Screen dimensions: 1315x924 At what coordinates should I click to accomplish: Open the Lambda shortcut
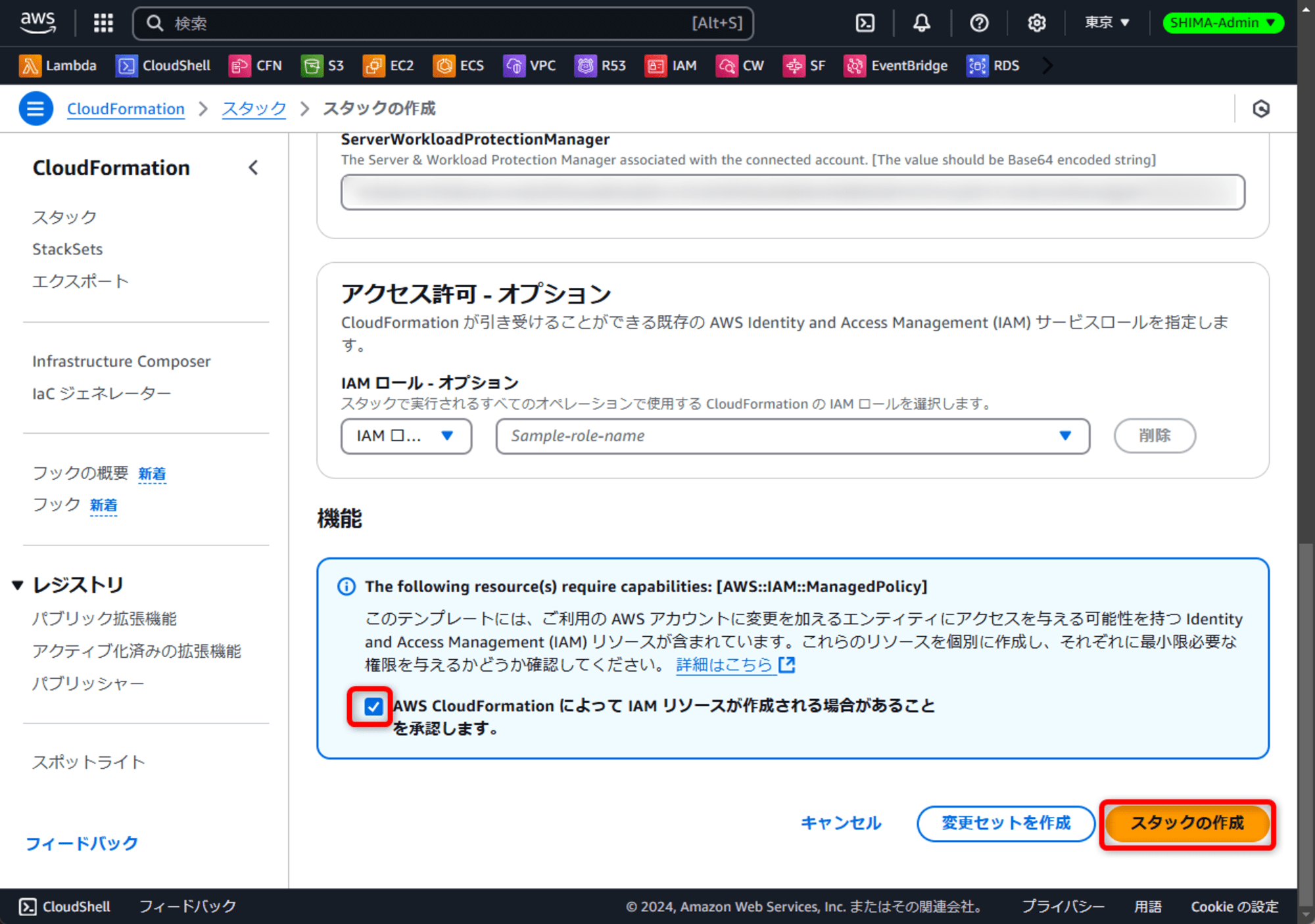tap(58, 66)
